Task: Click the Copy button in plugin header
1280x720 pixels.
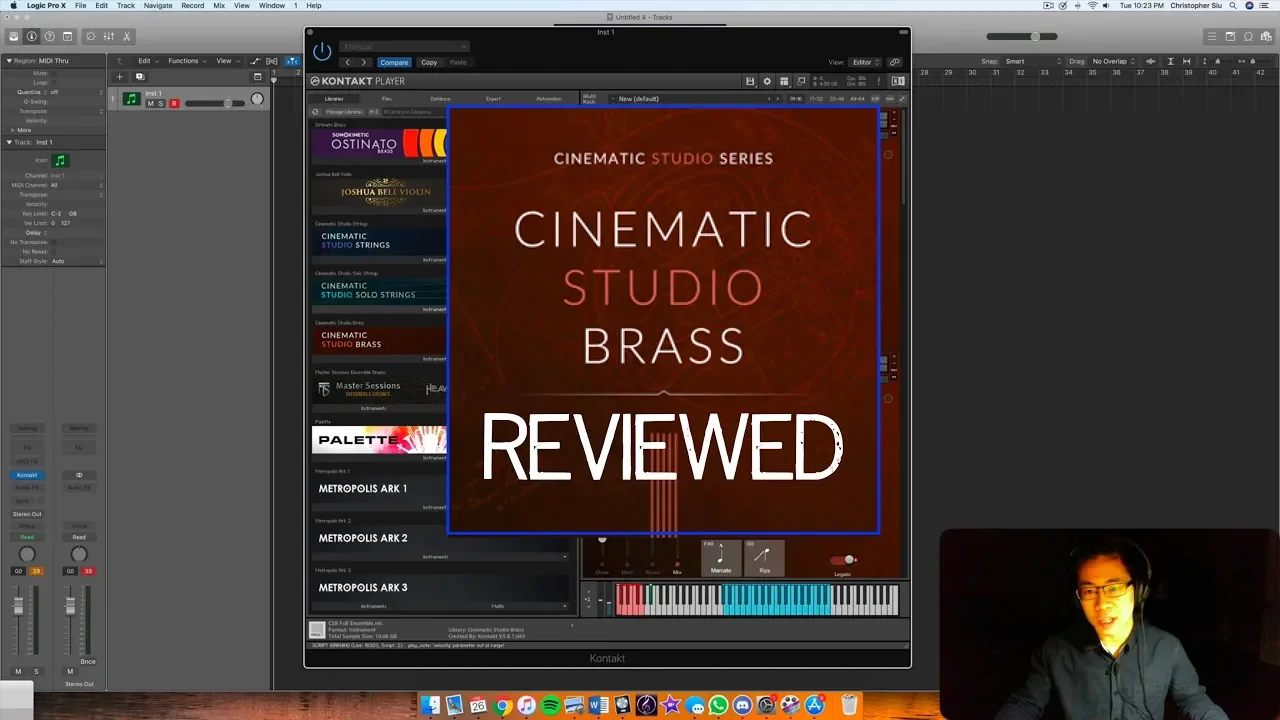Action: tap(429, 62)
